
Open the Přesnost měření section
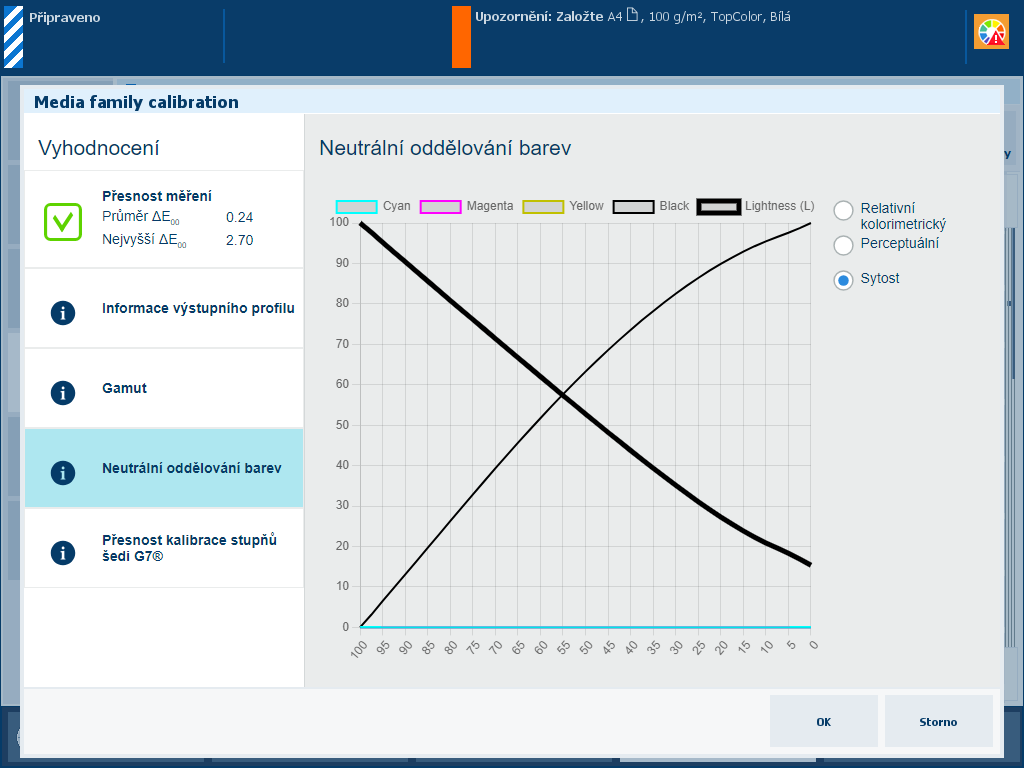[164, 219]
